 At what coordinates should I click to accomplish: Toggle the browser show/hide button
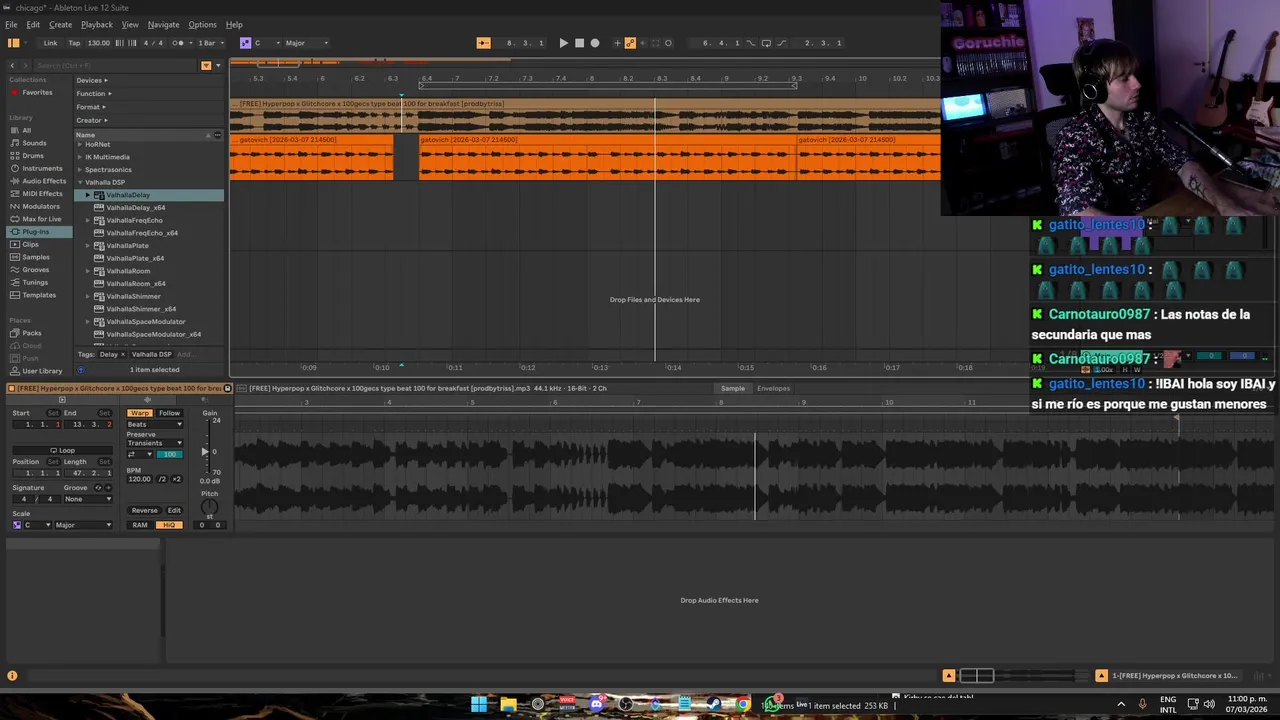[13, 43]
